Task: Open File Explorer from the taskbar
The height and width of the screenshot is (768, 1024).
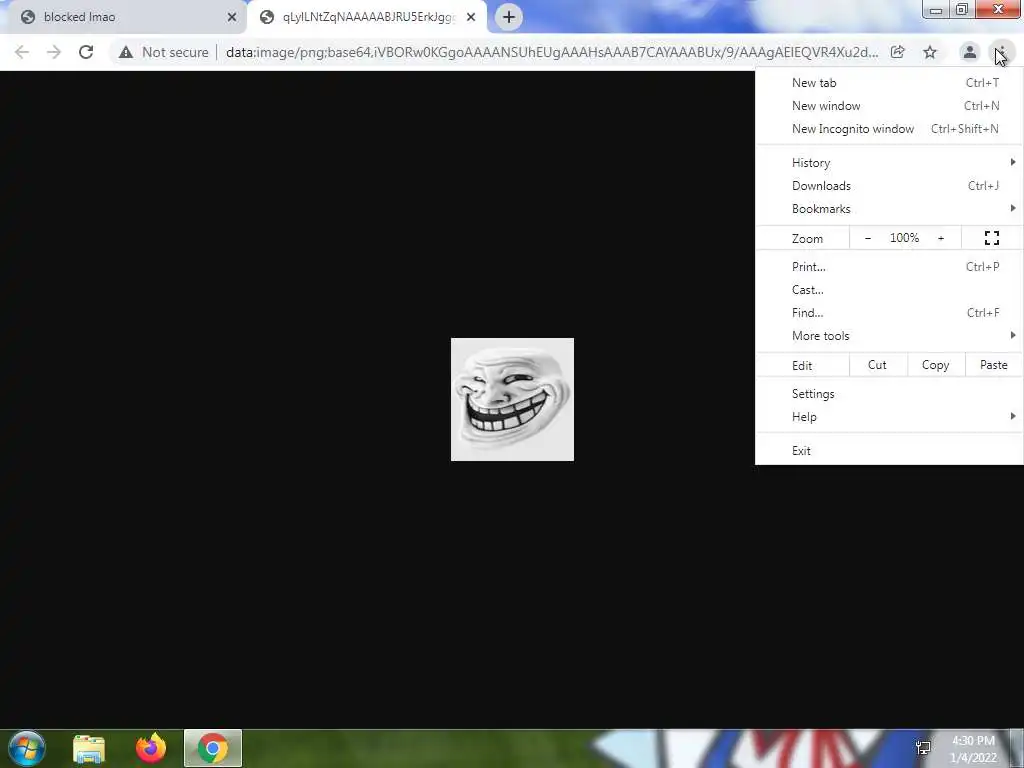Action: coord(89,748)
